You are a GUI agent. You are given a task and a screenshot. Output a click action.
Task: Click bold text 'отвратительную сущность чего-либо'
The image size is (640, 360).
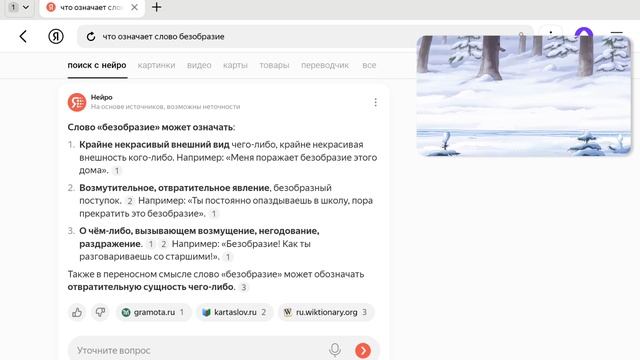click(x=151, y=287)
